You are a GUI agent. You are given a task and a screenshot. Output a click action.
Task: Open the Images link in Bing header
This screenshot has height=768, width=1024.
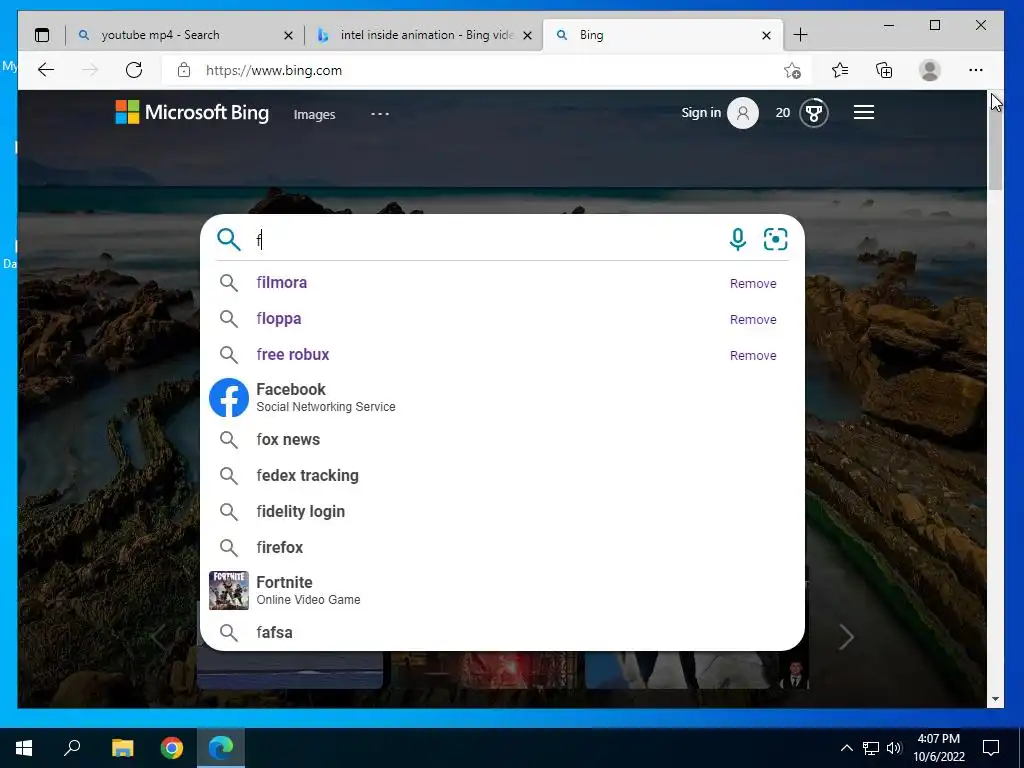pos(314,114)
